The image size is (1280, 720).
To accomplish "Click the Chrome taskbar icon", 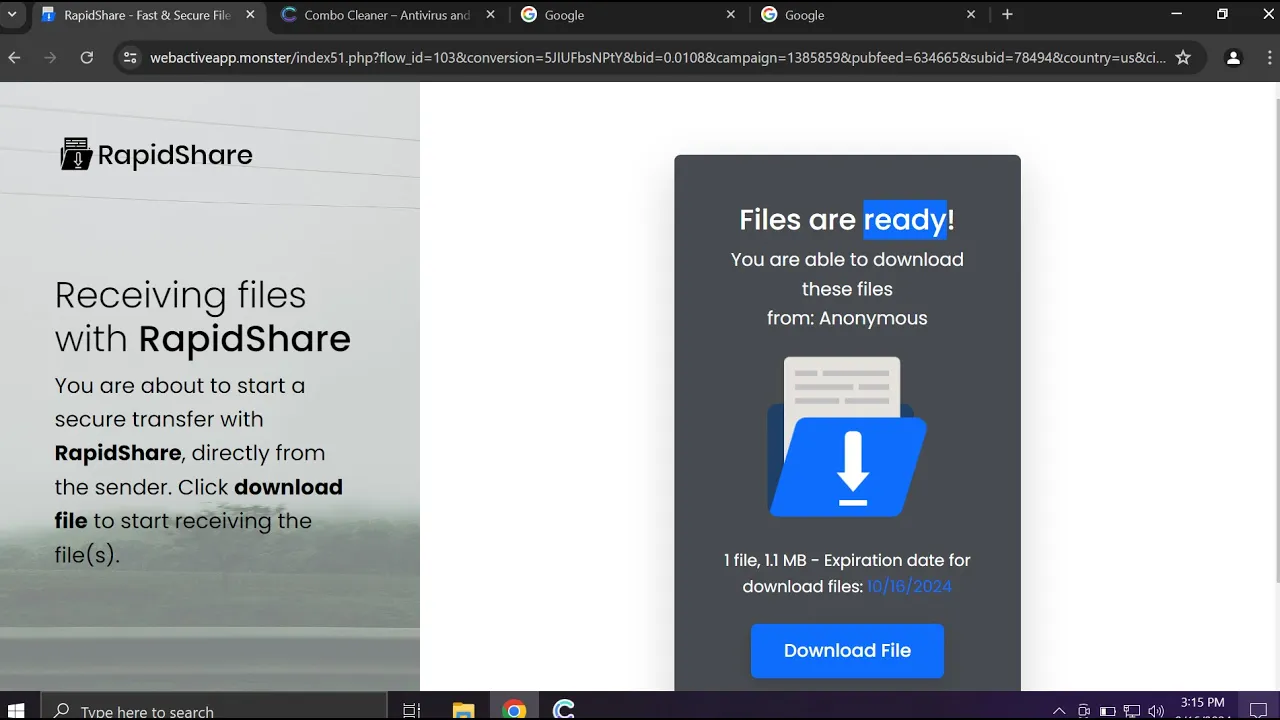I will pos(514,710).
